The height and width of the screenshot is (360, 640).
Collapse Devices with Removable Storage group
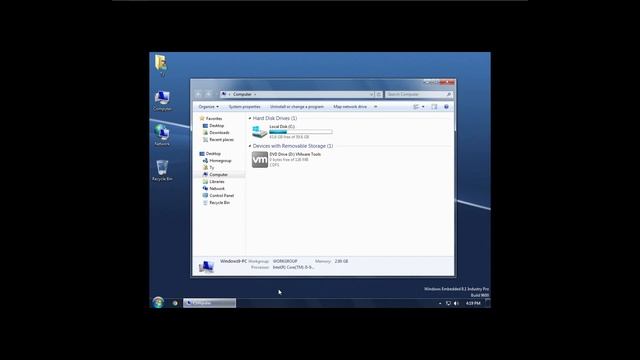tap(250, 146)
